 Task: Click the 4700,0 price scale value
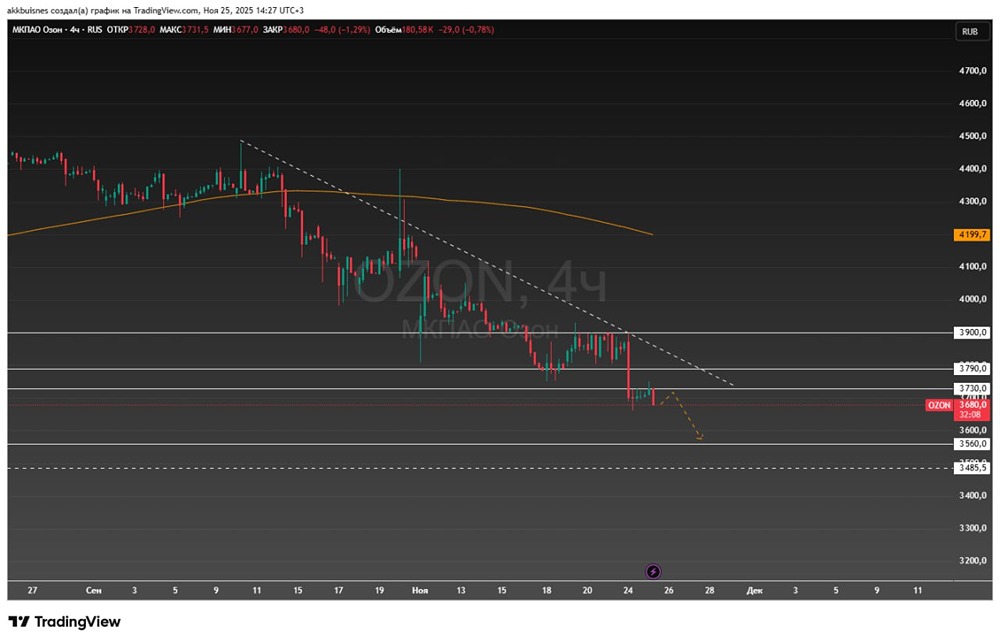[973, 71]
